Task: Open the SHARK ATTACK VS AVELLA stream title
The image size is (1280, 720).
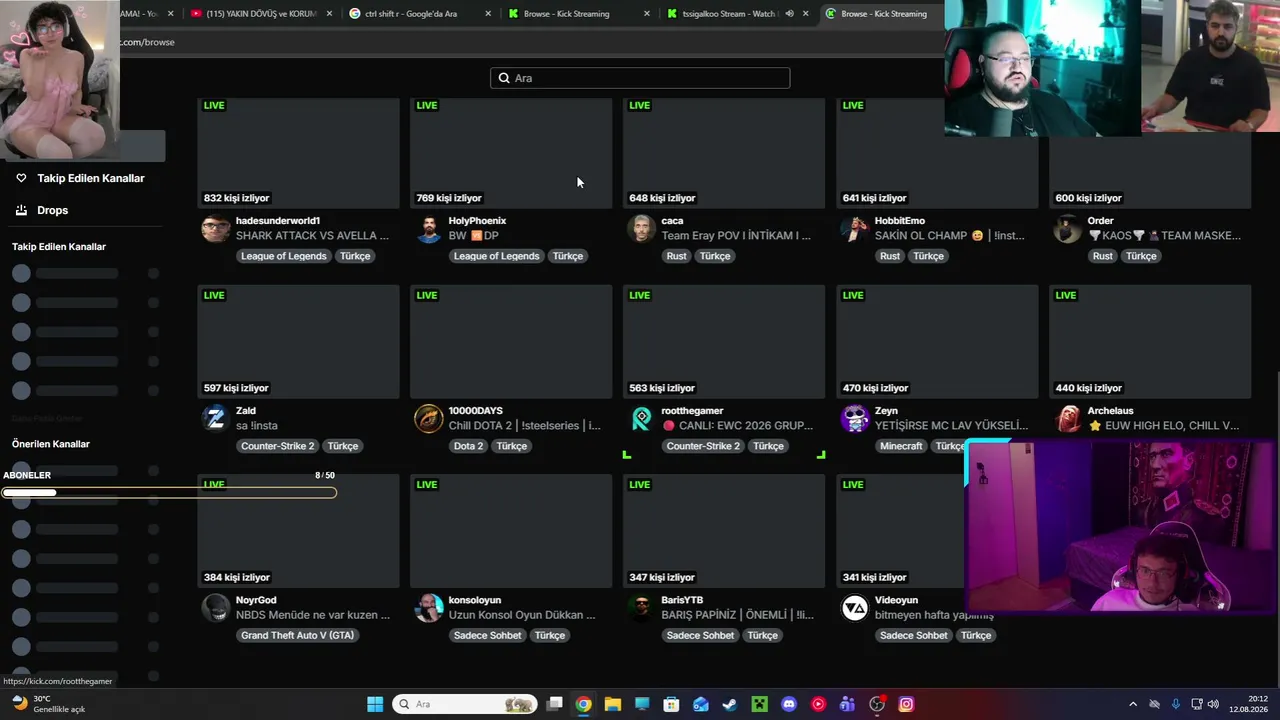Action: 312,236
